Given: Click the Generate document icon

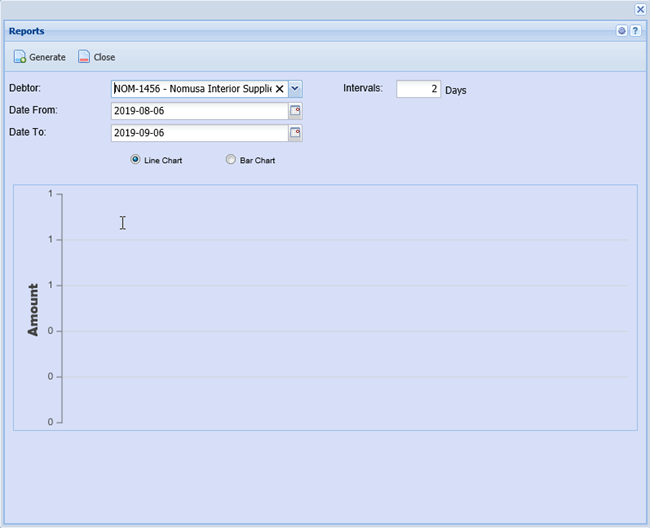Looking at the screenshot, I should click(x=19, y=57).
